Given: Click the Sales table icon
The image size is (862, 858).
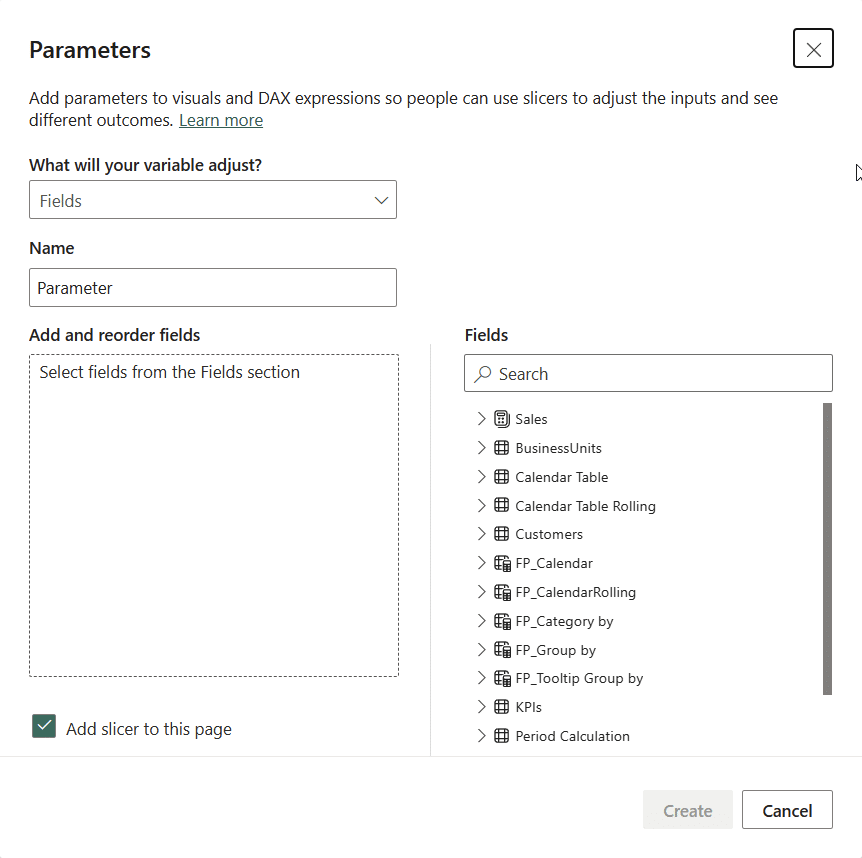Looking at the screenshot, I should (x=500, y=419).
